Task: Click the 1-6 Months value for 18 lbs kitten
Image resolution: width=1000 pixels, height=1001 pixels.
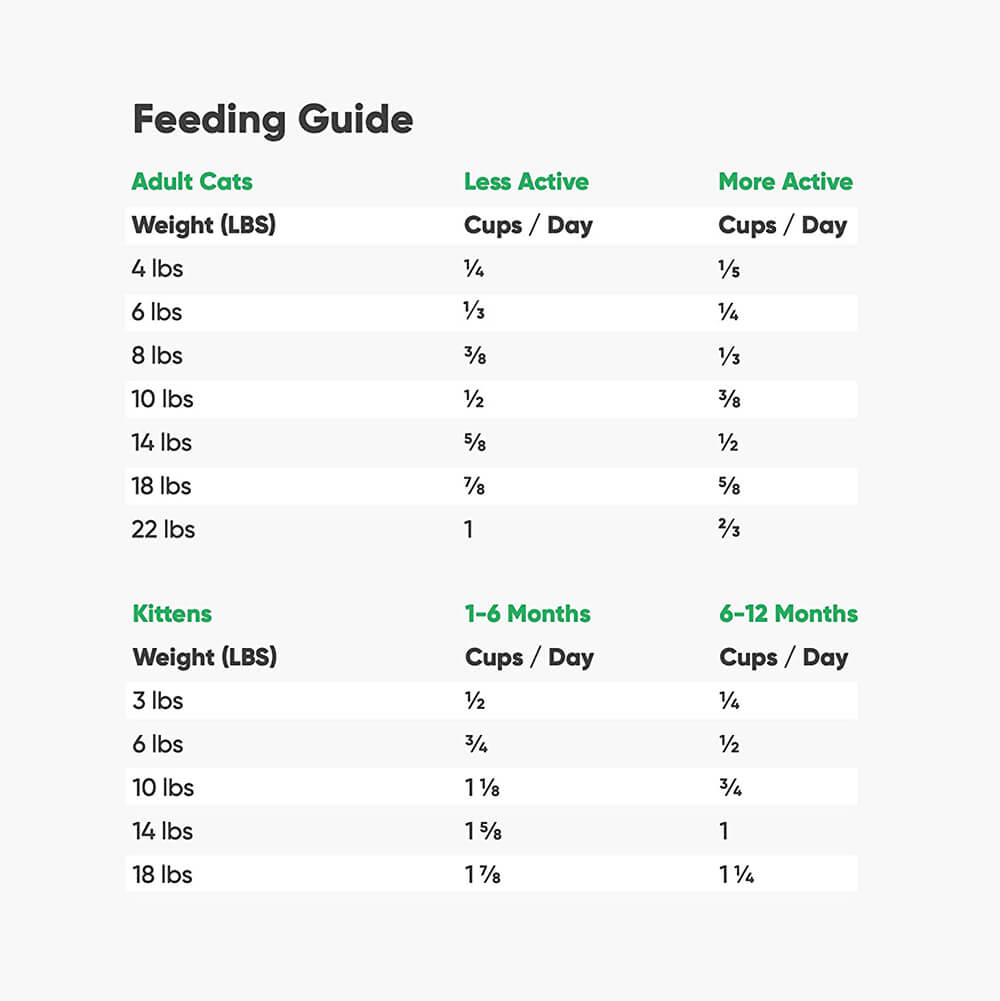Action: click(x=482, y=875)
